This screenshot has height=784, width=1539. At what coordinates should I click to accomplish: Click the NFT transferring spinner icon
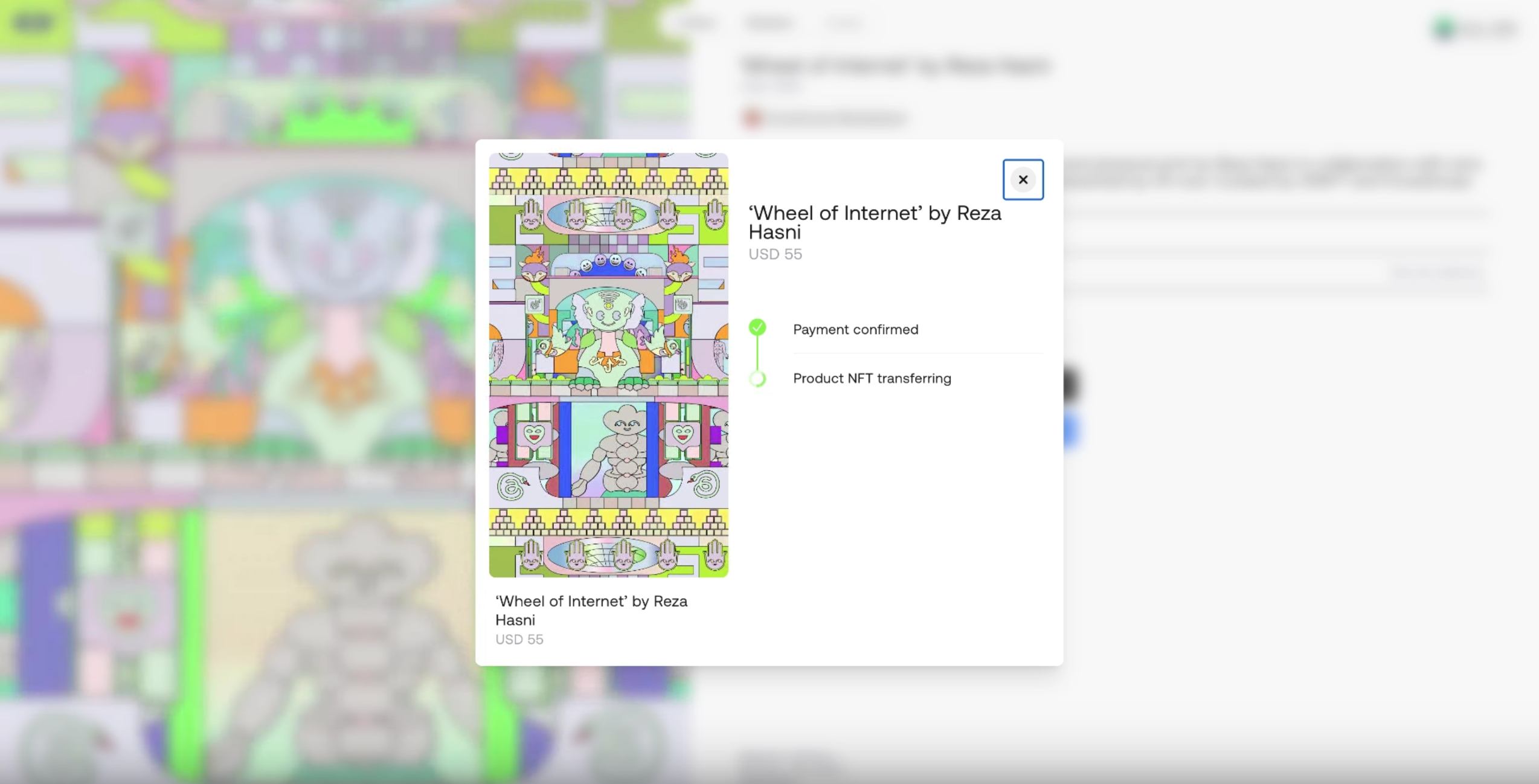click(x=757, y=379)
